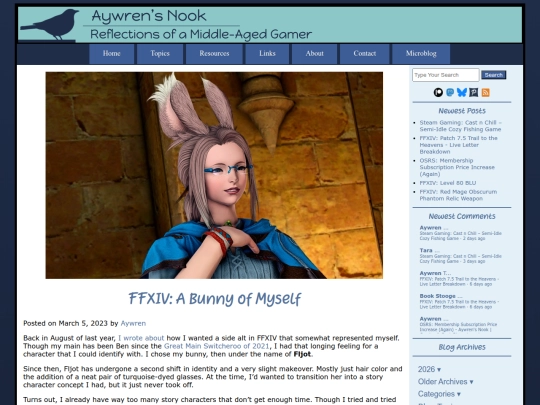The image size is (540, 405).
Task: Open the About page
Action: pos(314,54)
